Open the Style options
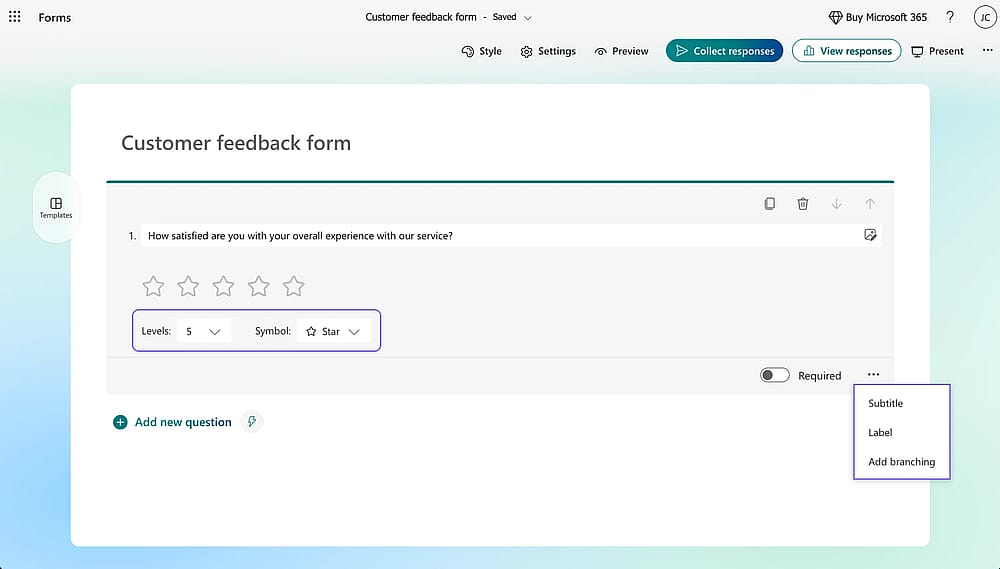The image size is (1000, 569). [x=482, y=51]
